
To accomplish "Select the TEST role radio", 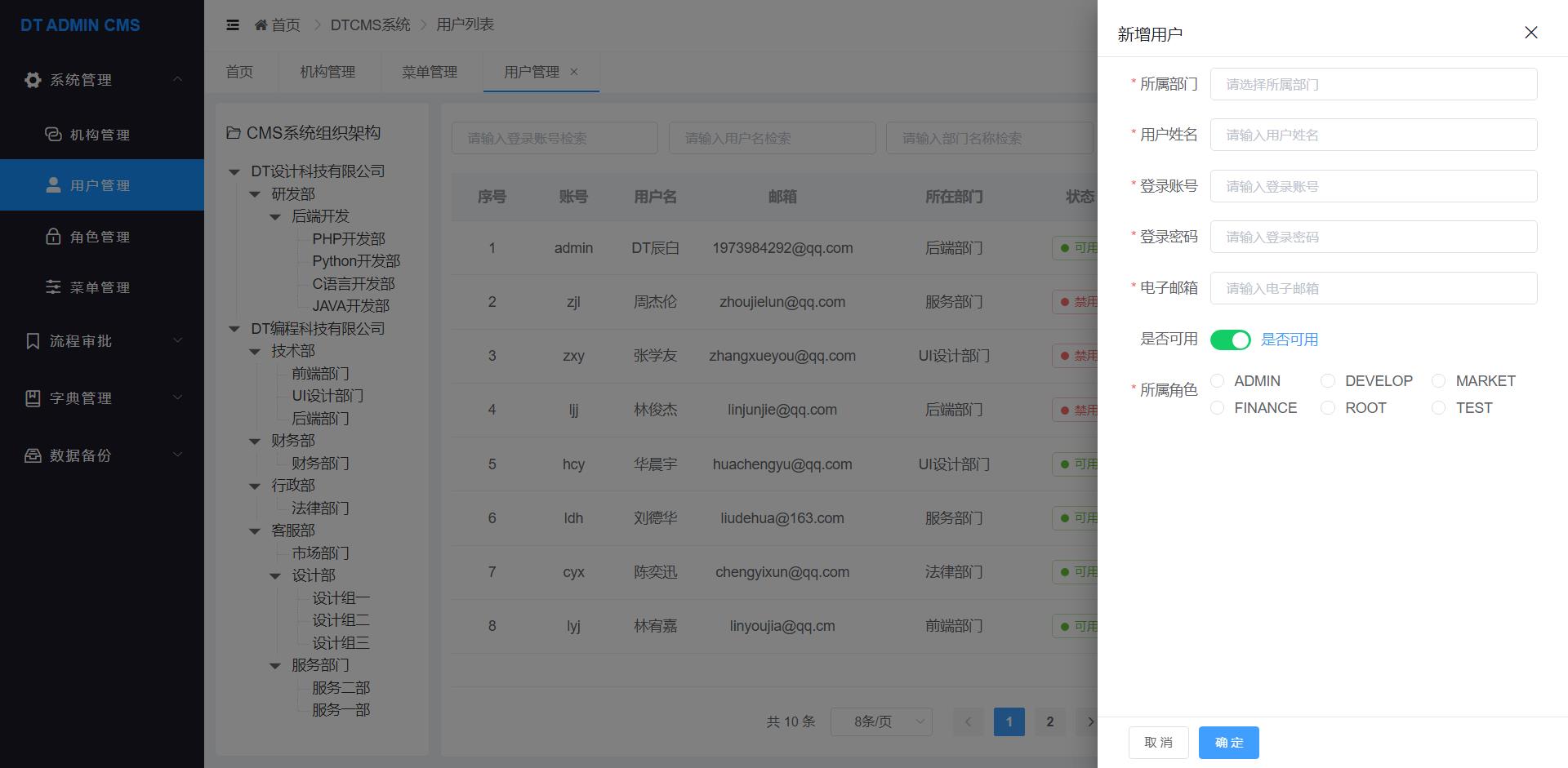I will coord(1439,408).
